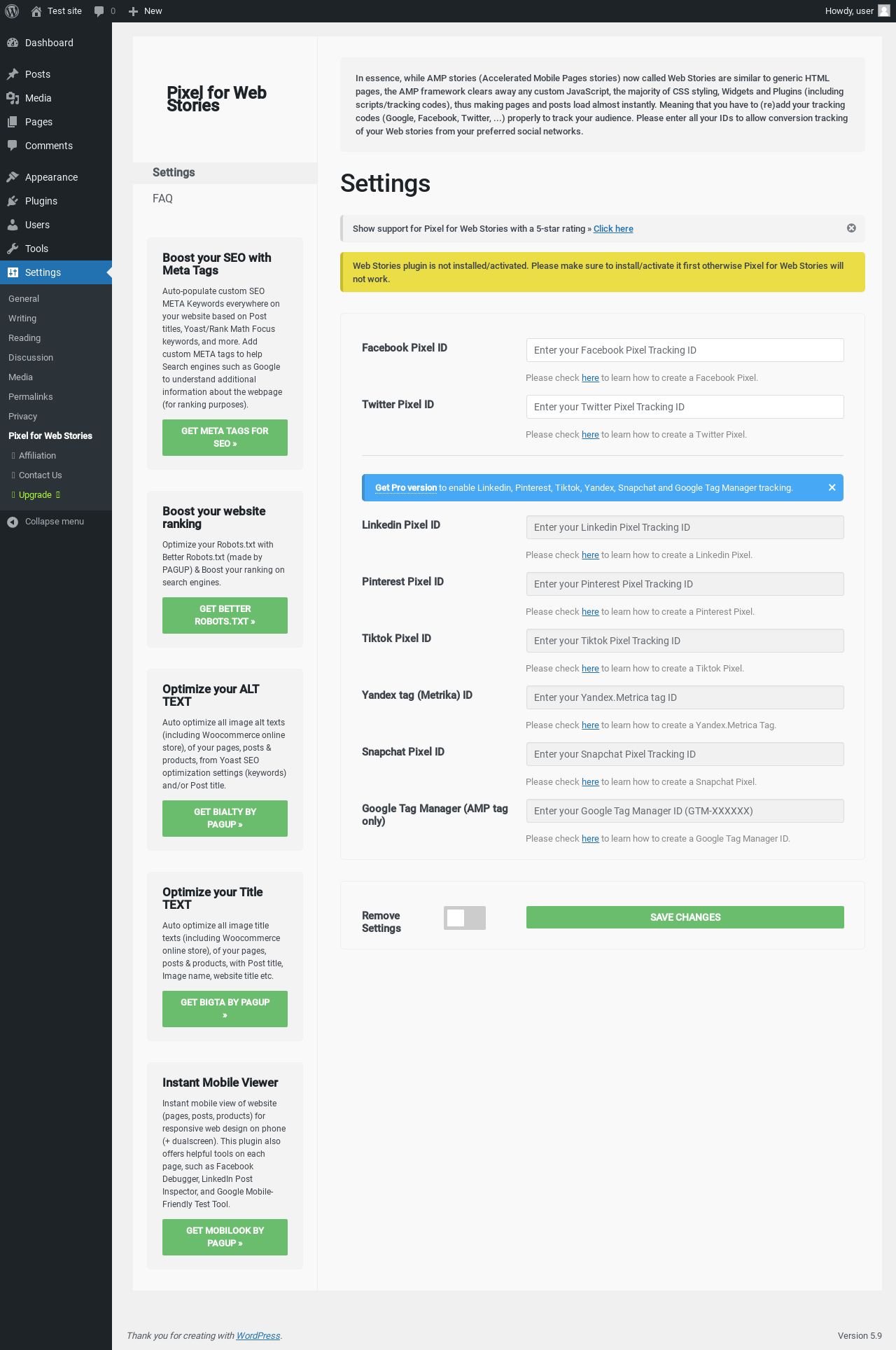The image size is (896, 1350).
Task: Click the Collapse menu label
Action: click(x=55, y=522)
